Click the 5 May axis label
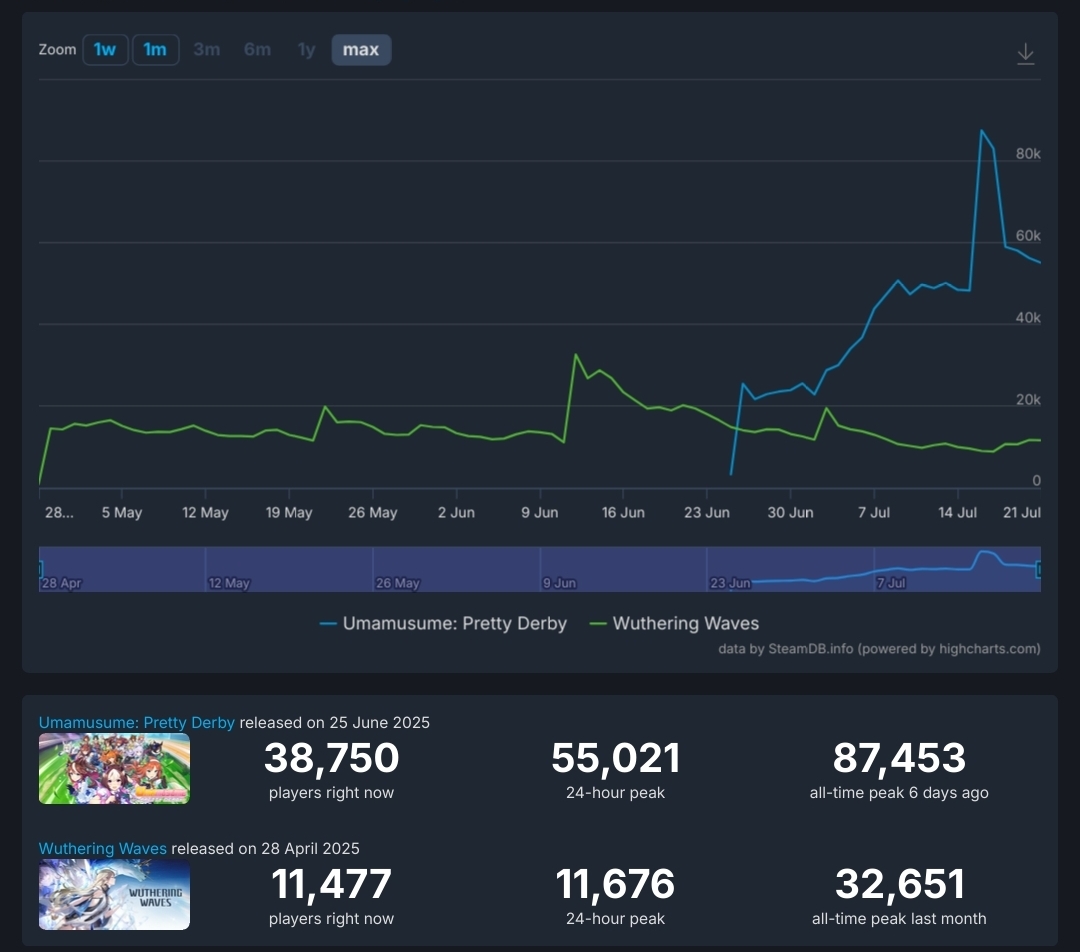 [x=122, y=513]
